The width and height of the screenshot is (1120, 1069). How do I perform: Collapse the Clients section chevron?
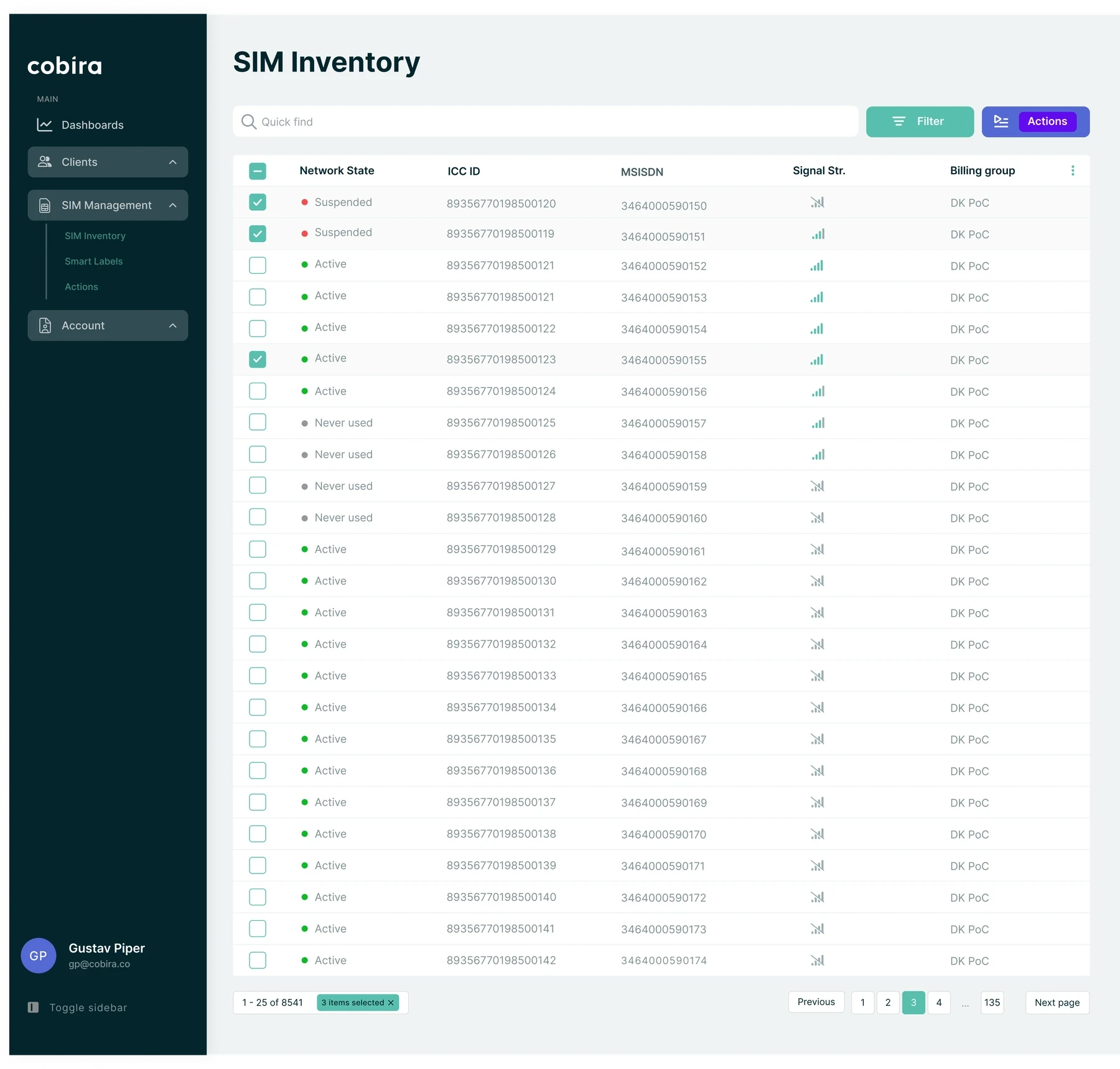pos(173,162)
